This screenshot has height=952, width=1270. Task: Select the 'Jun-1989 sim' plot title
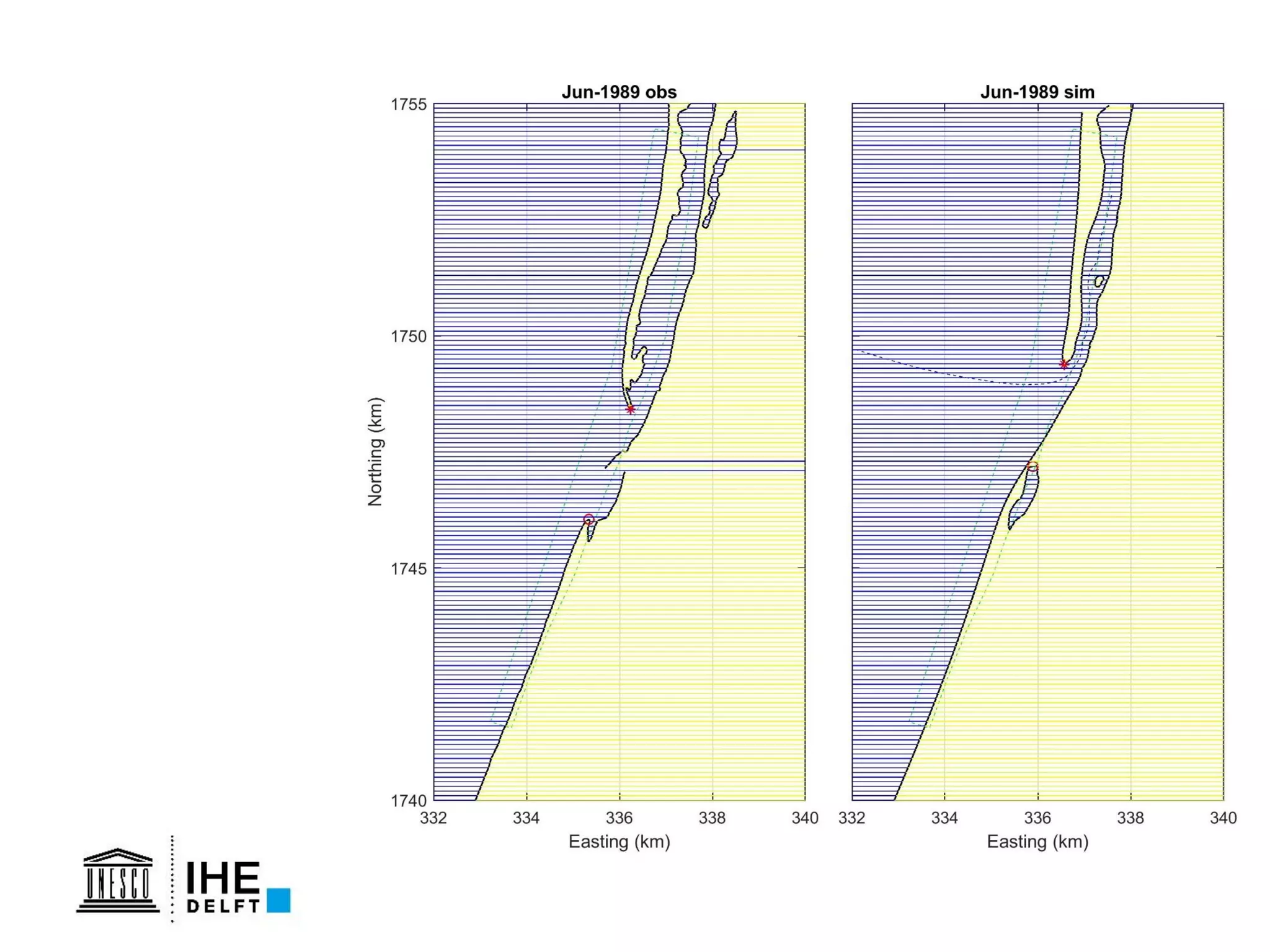[x=1037, y=92]
